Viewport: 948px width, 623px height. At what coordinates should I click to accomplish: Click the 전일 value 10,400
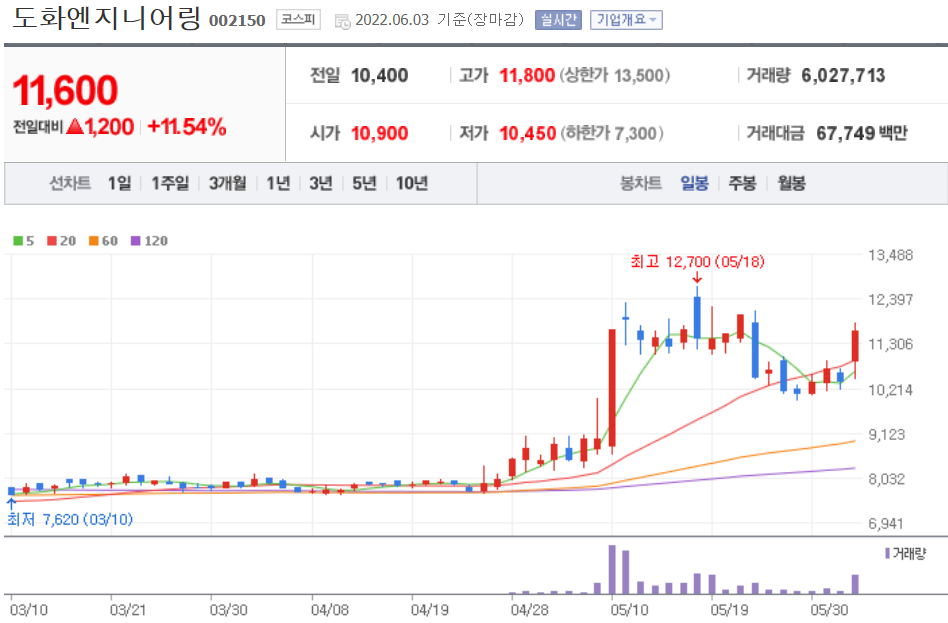(x=379, y=76)
